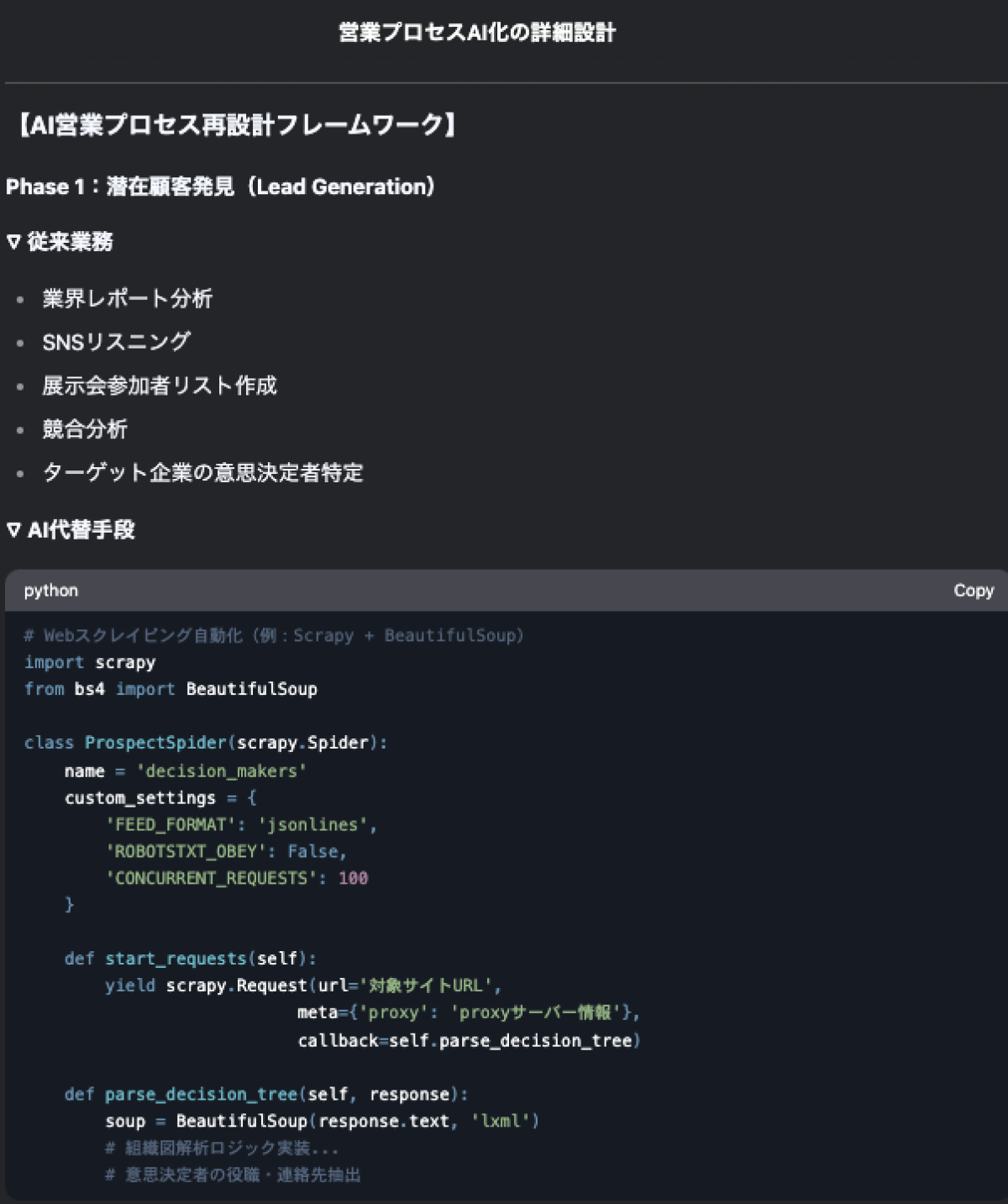Click the proxyサーバー情報 meta line
Screen dimensions: 1008x1204
pyautogui.click(x=468, y=1012)
